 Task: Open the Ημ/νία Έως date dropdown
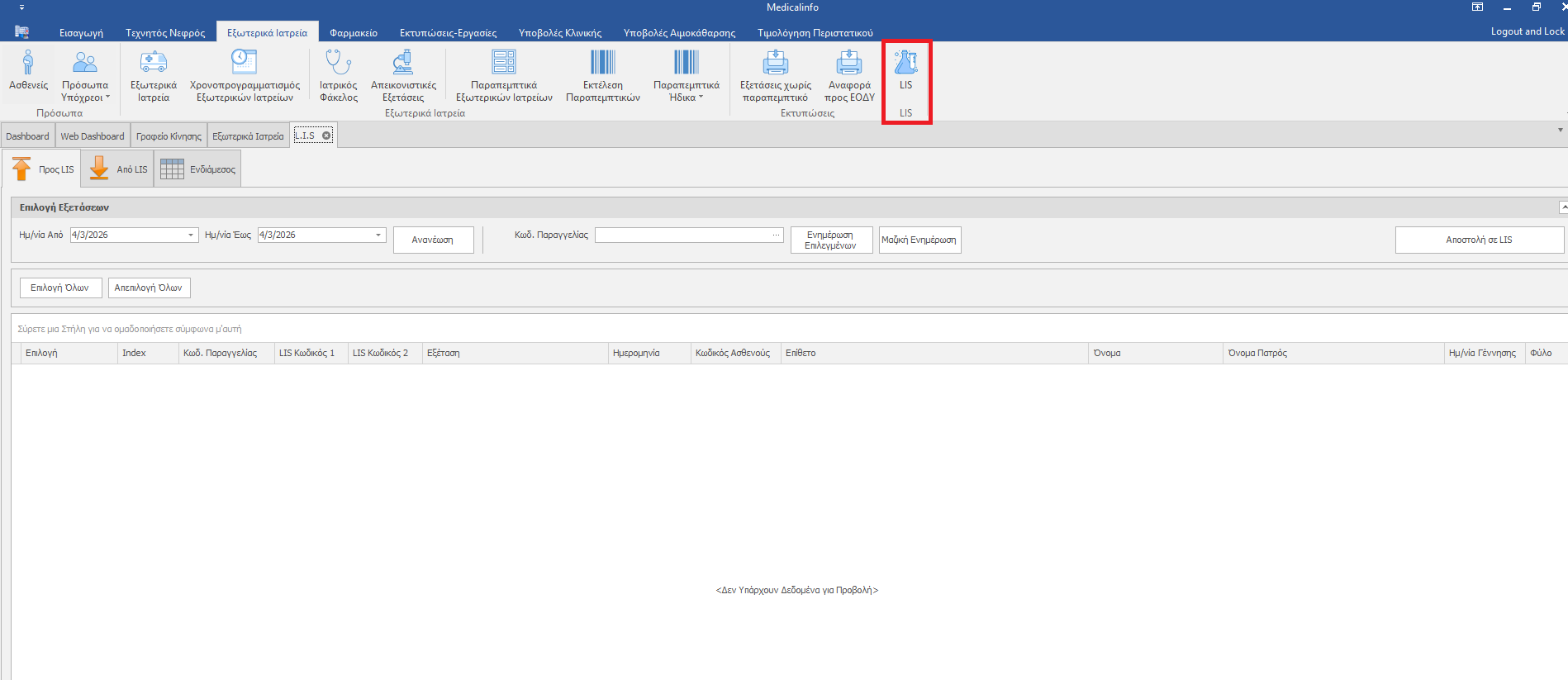click(378, 235)
